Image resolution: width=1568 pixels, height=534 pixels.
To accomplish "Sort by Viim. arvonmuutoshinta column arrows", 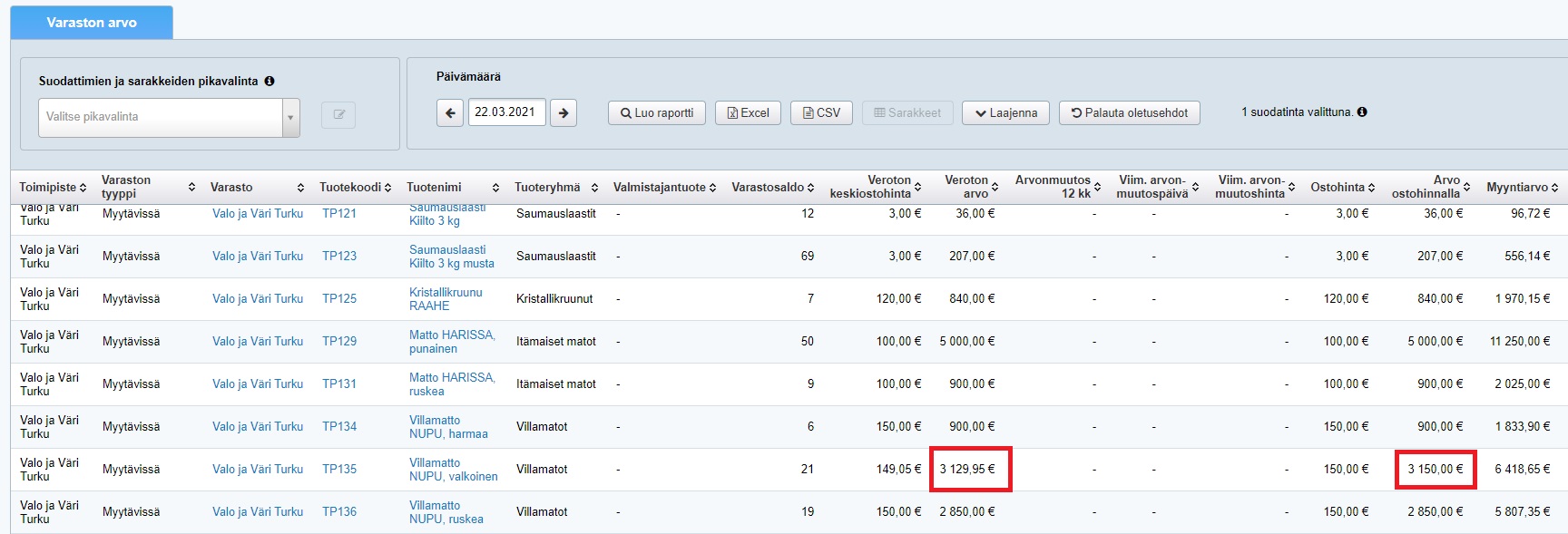I will pyautogui.click(x=1291, y=188).
